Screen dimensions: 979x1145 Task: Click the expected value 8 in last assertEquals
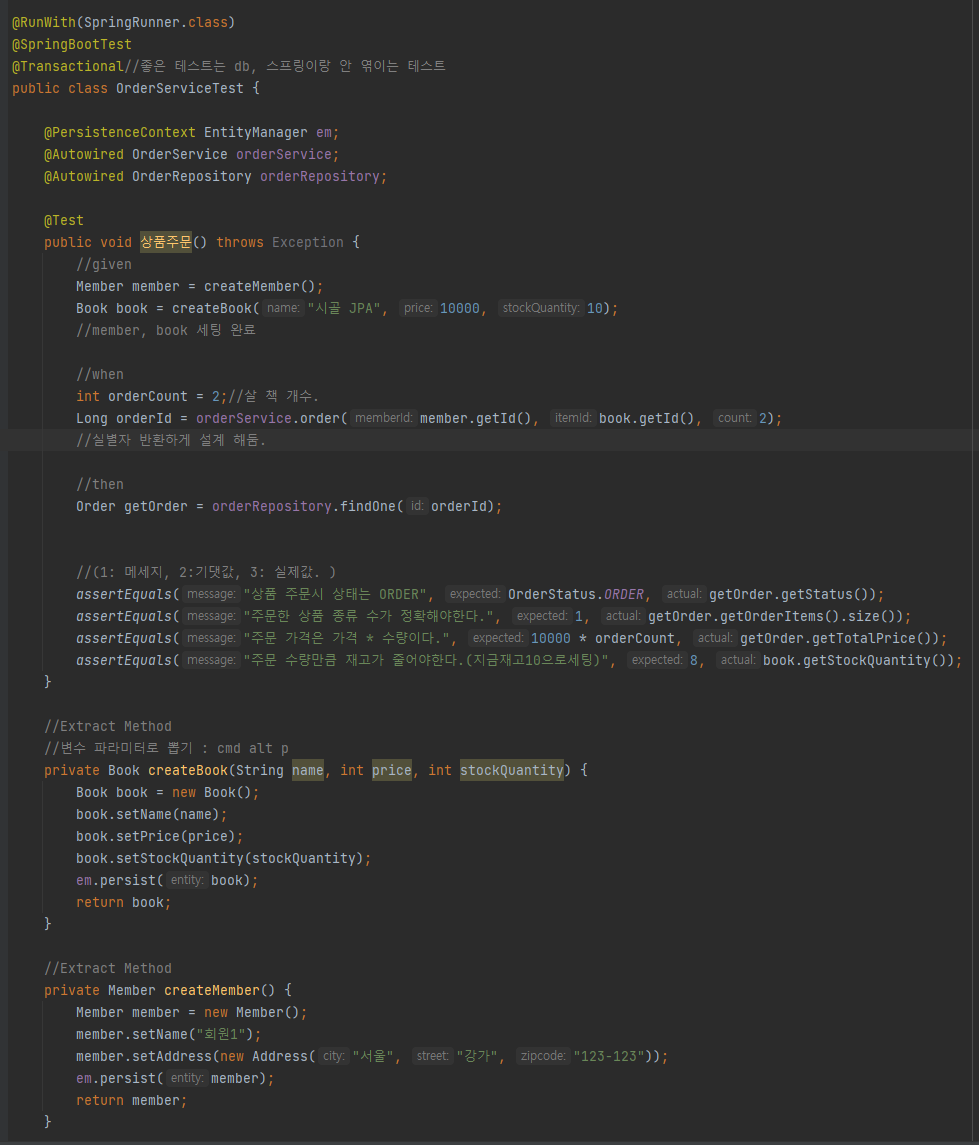[694, 660]
